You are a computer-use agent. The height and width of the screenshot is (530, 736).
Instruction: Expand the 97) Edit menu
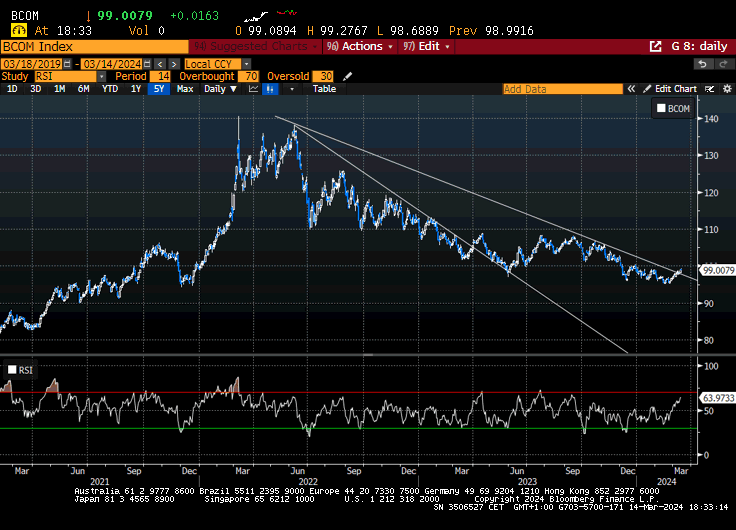[426, 46]
